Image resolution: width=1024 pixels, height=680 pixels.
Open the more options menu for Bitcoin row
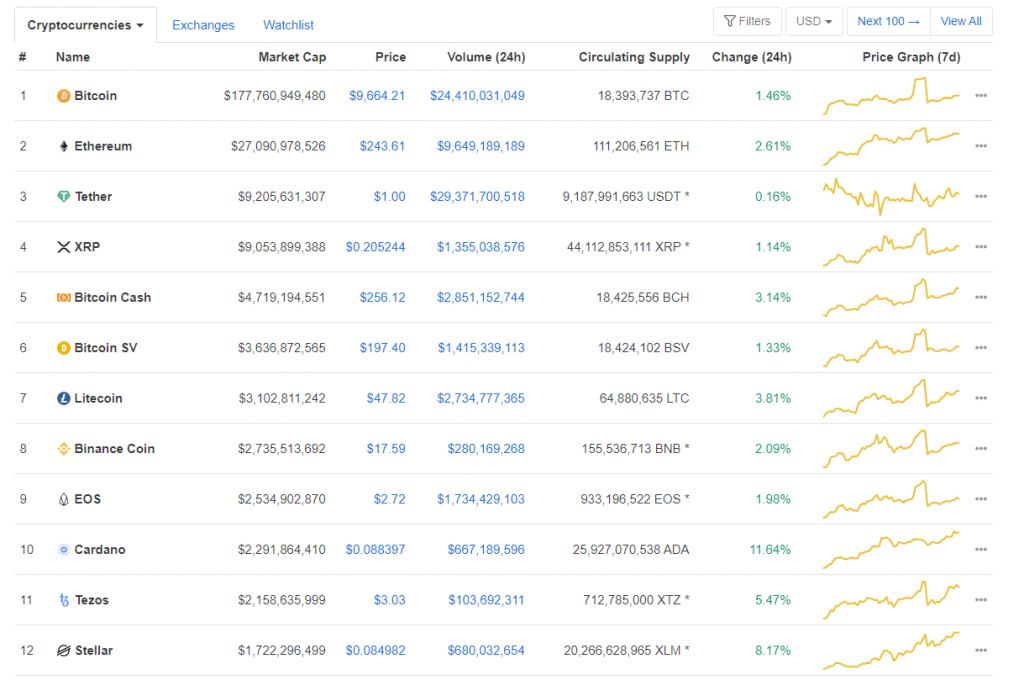(x=980, y=96)
